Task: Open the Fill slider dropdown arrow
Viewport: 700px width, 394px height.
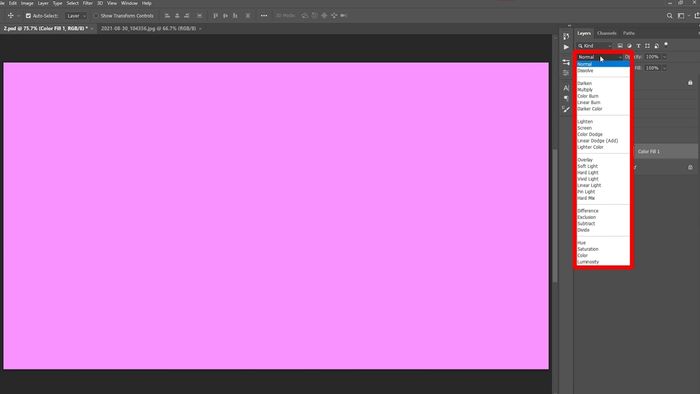Action: pos(664,68)
